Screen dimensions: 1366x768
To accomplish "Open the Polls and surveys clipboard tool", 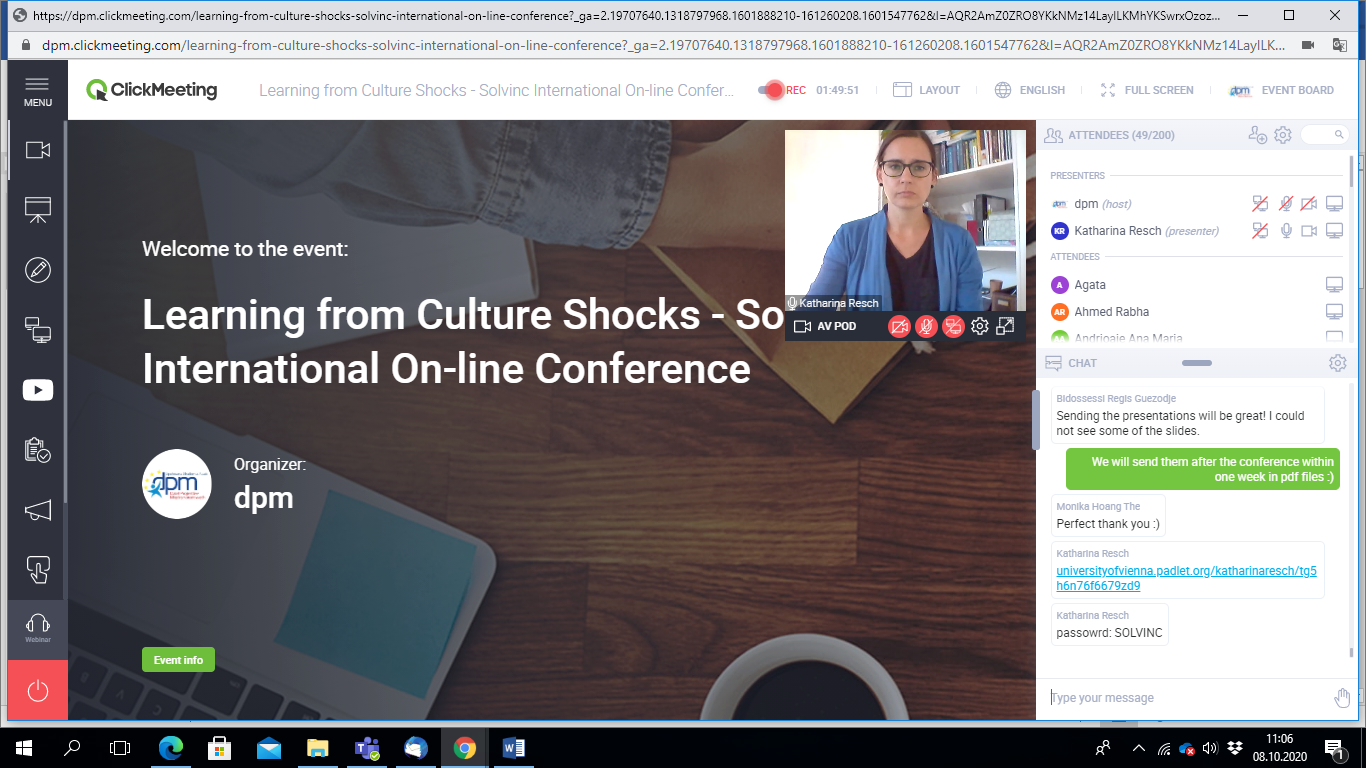I will click(38, 450).
